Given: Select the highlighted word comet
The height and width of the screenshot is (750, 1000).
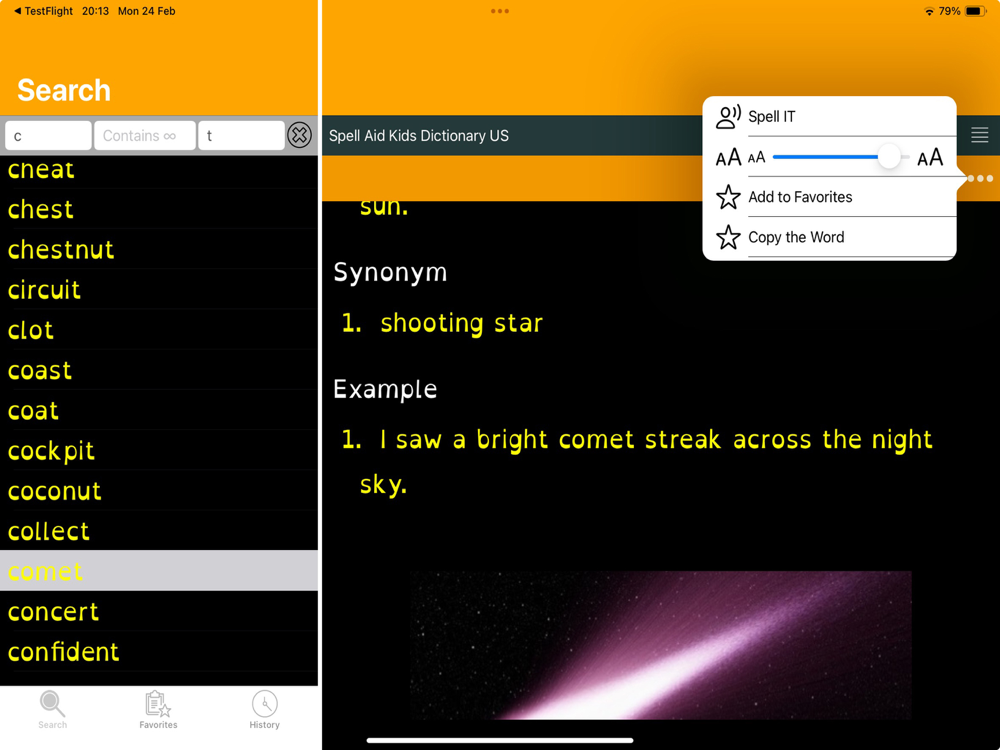Looking at the screenshot, I should click(x=159, y=571).
